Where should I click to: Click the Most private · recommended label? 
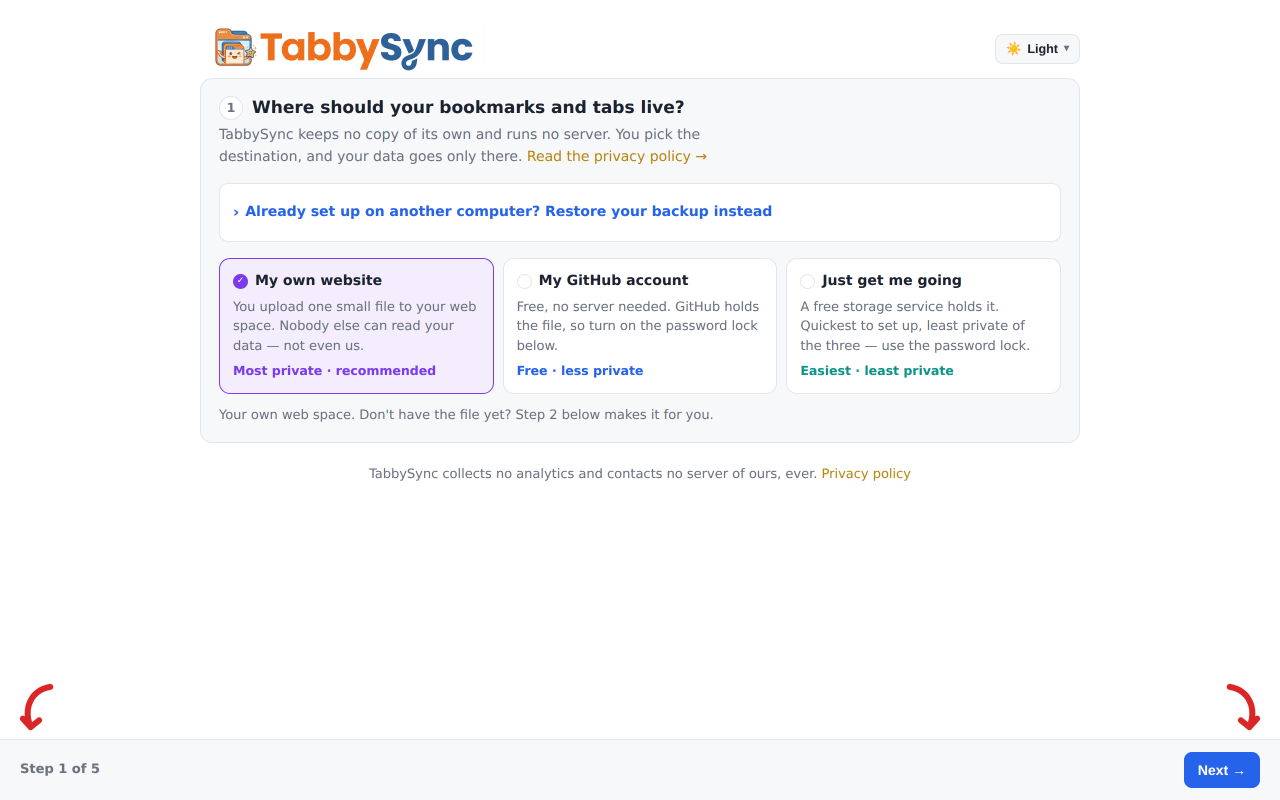[x=334, y=370]
